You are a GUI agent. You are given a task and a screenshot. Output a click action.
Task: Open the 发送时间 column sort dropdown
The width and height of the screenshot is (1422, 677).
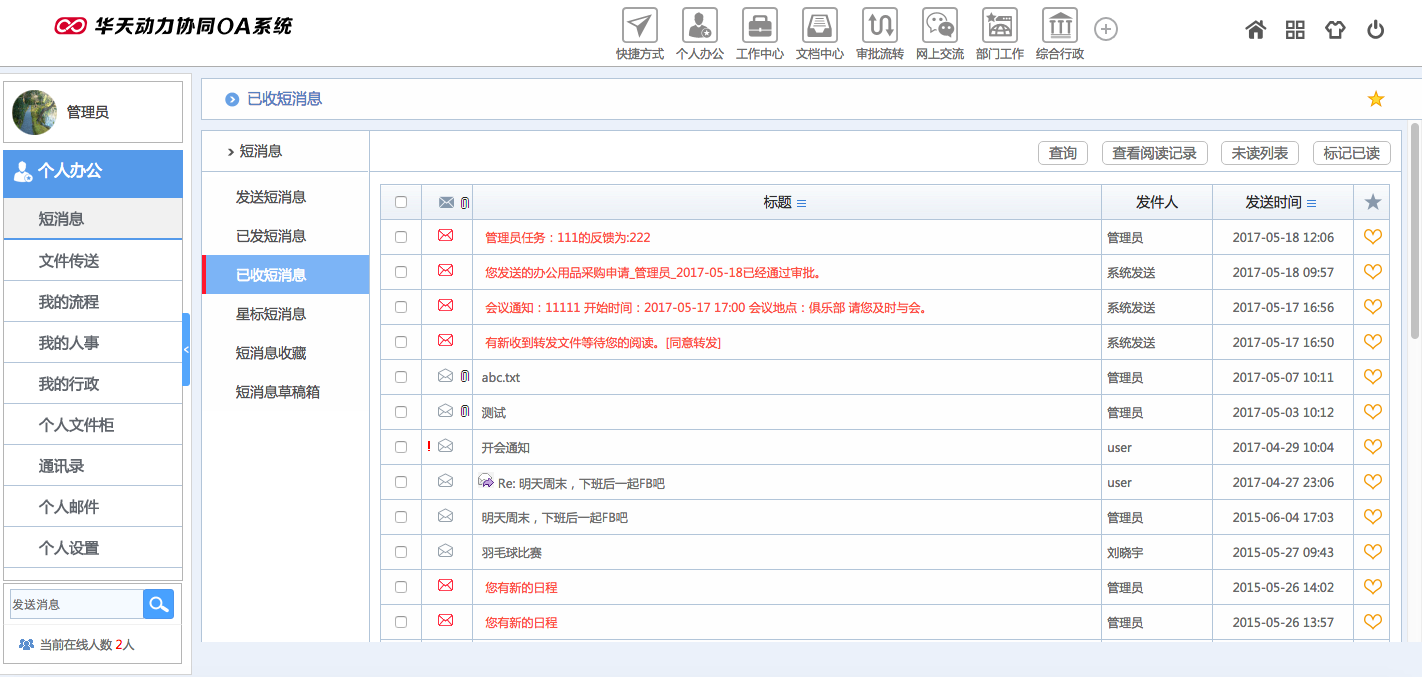[1310, 201]
